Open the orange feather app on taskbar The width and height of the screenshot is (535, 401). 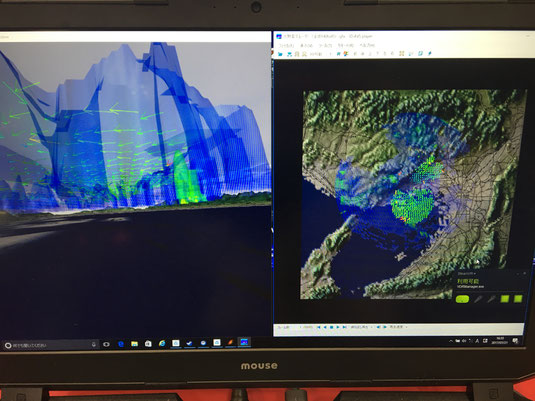pos(230,342)
